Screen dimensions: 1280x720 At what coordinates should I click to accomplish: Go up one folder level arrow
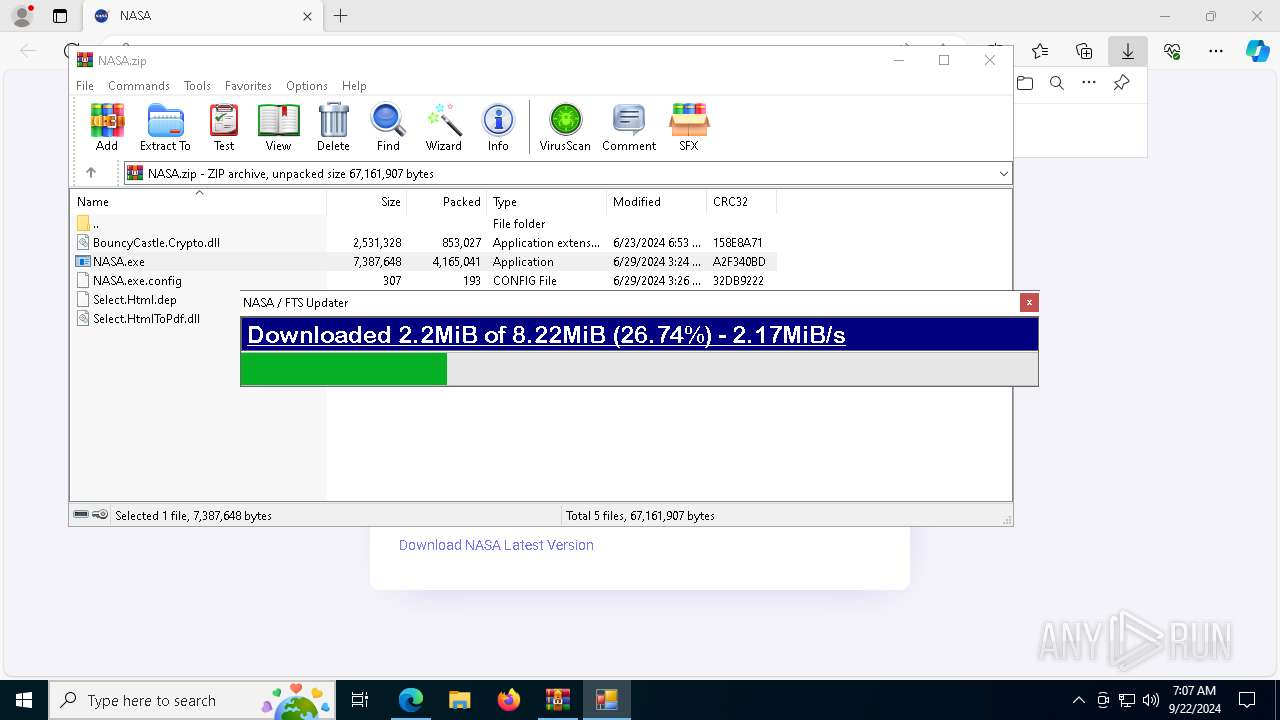[x=91, y=173]
